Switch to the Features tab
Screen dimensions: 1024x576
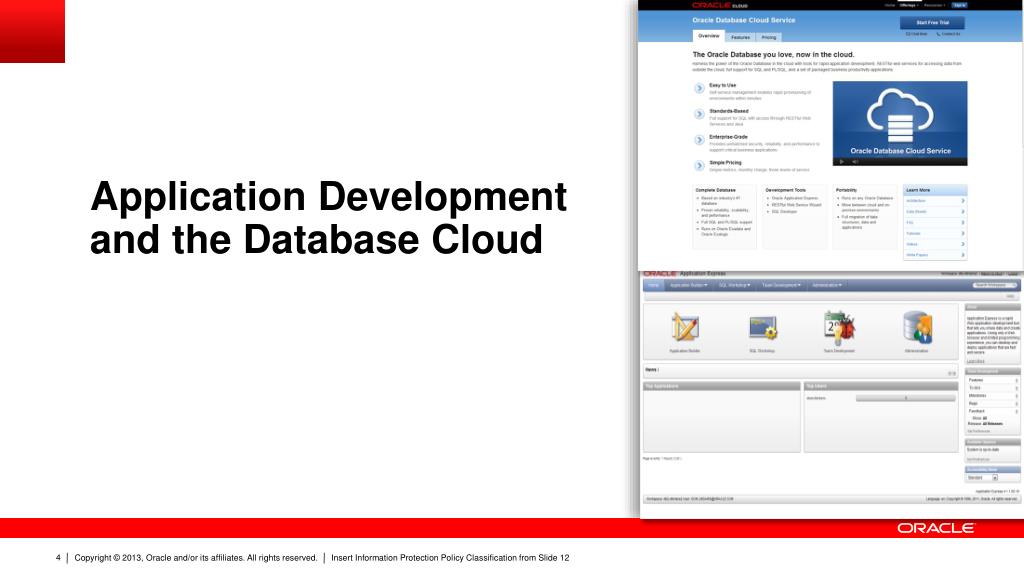(x=741, y=37)
